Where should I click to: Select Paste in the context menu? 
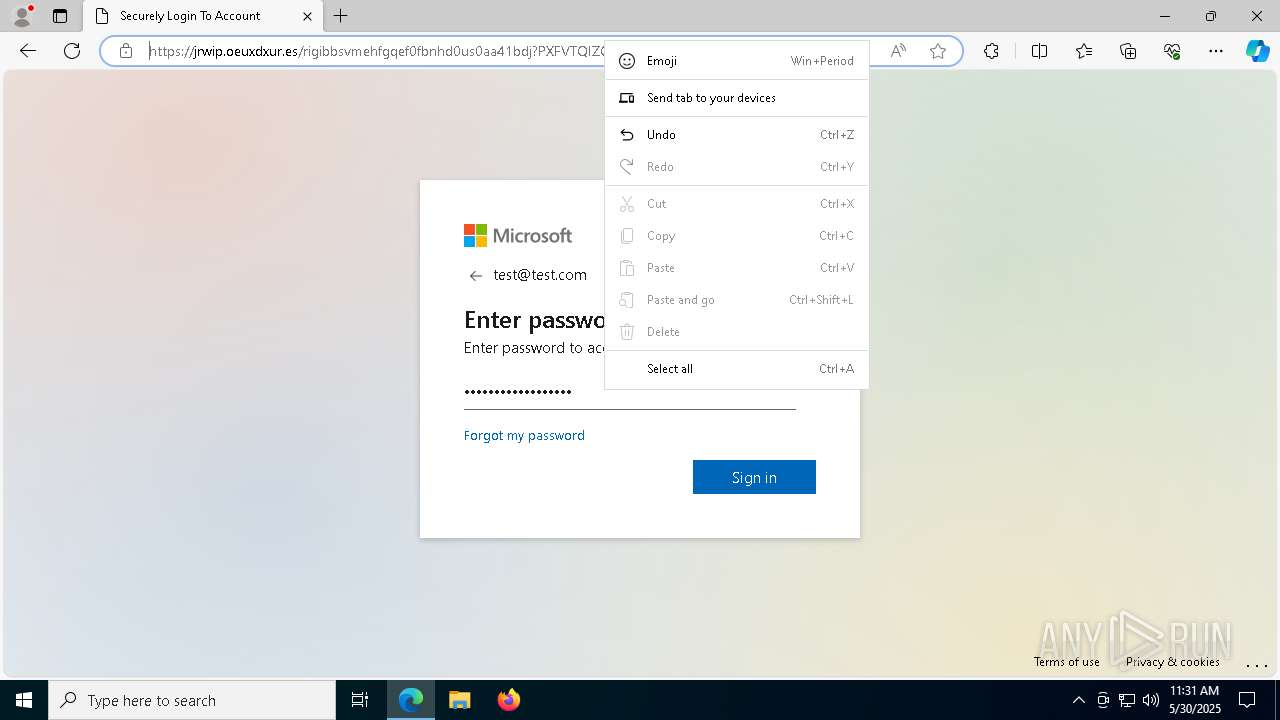(737, 268)
